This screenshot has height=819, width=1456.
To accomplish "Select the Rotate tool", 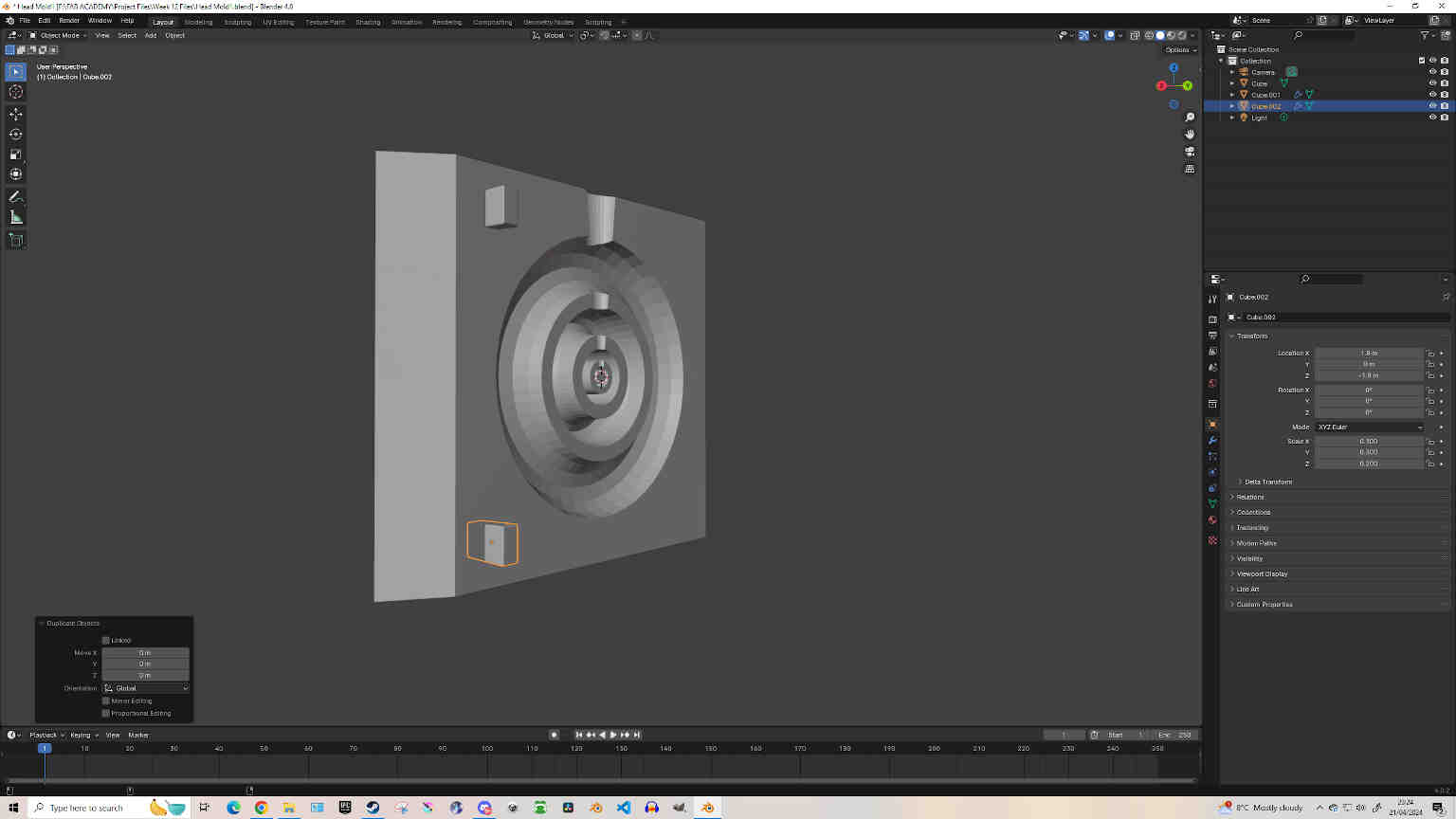I will click(x=15, y=134).
